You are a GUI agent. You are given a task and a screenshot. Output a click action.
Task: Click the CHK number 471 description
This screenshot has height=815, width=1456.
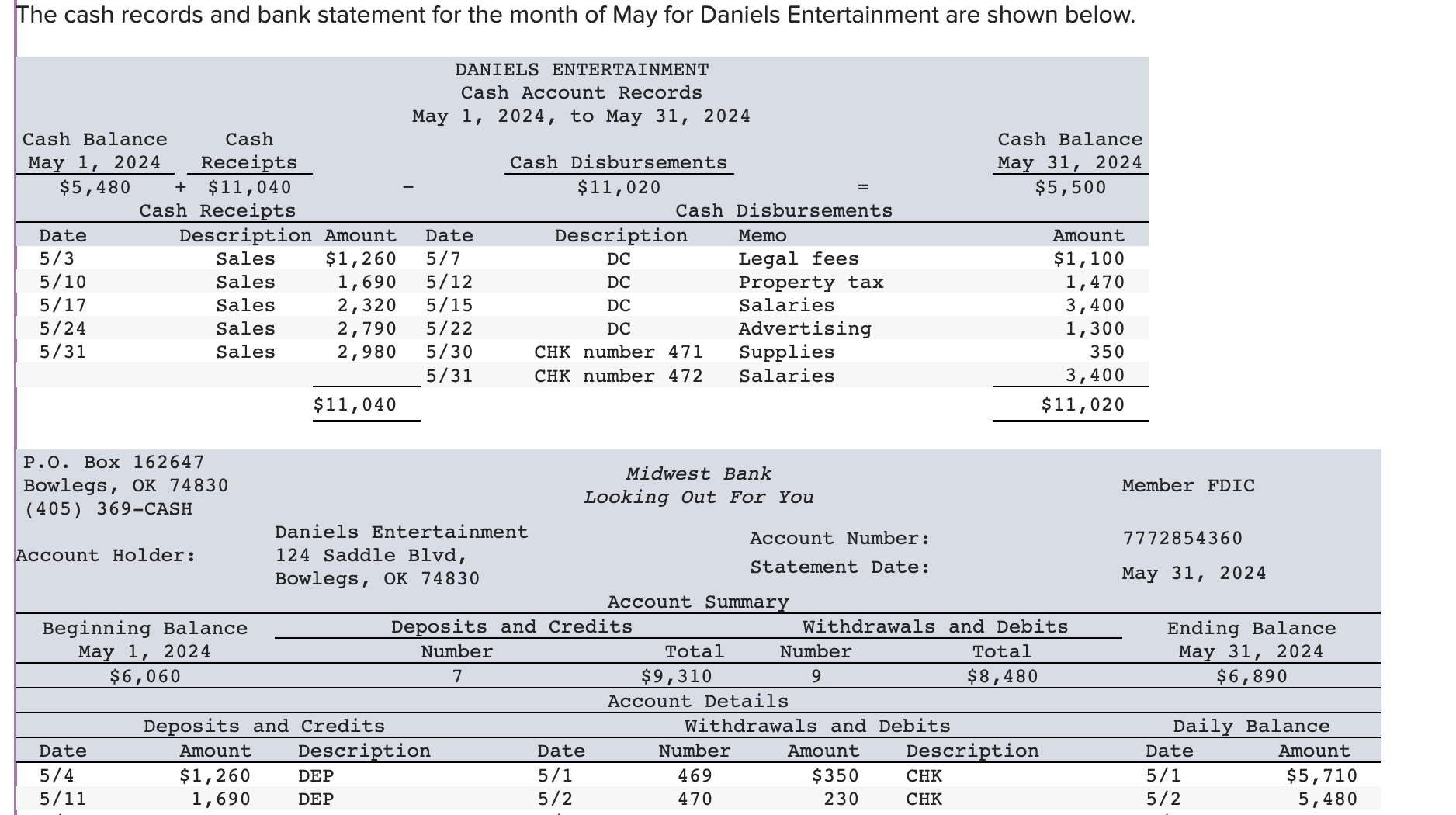pyautogui.click(x=619, y=352)
